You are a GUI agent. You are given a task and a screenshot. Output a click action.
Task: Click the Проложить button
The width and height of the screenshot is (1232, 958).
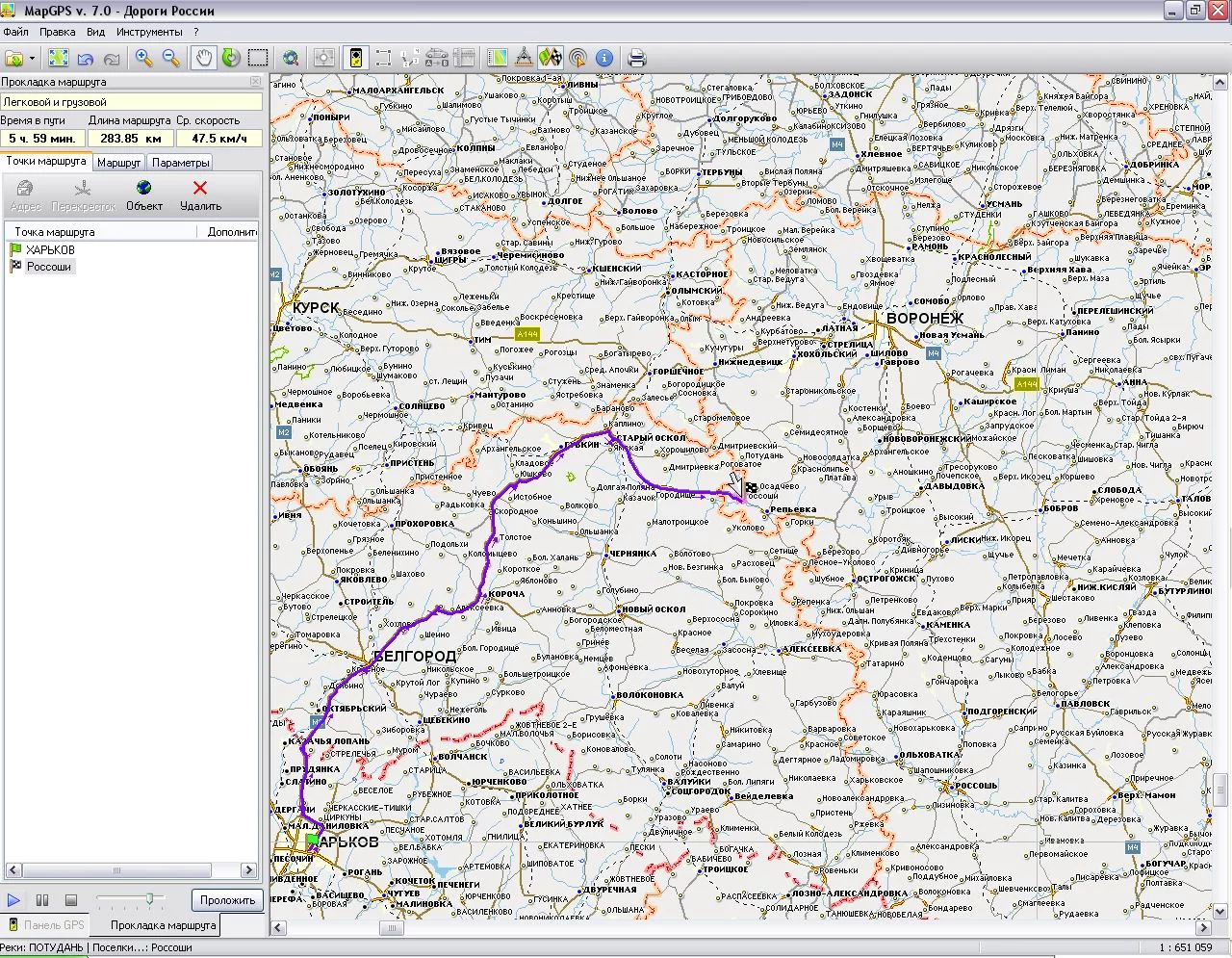(x=228, y=900)
